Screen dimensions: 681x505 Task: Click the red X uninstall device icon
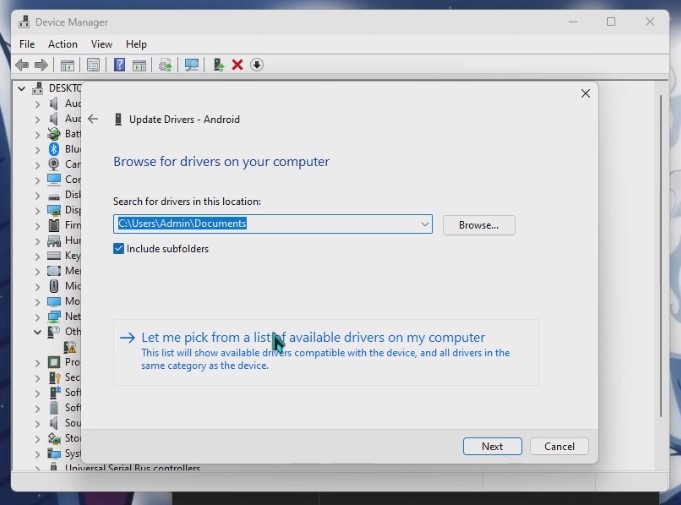click(x=237, y=65)
